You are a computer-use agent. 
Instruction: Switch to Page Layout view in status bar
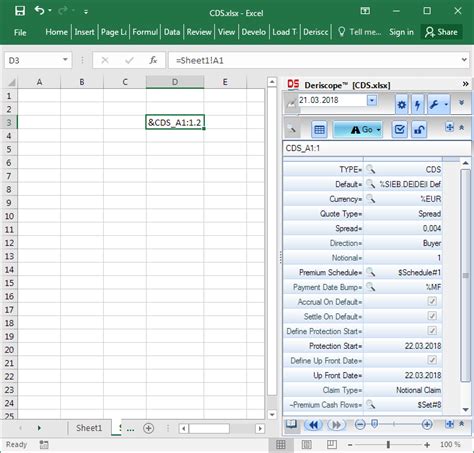(306, 444)
